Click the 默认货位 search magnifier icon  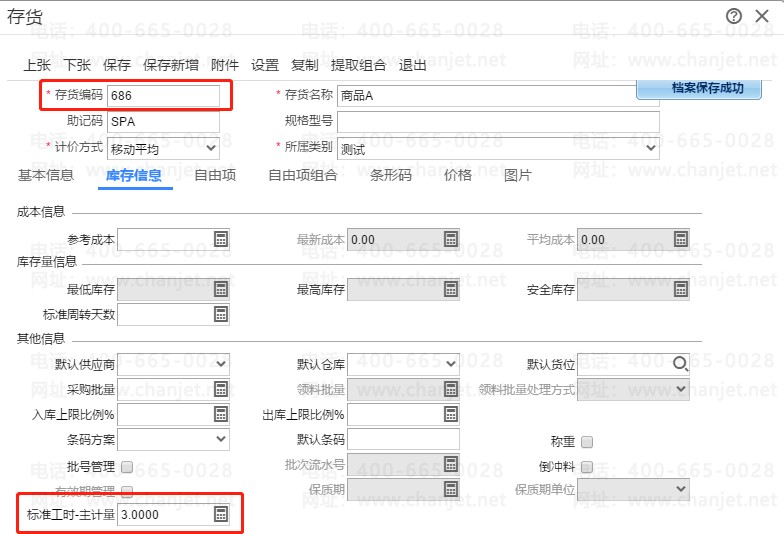tap(681, 364)
